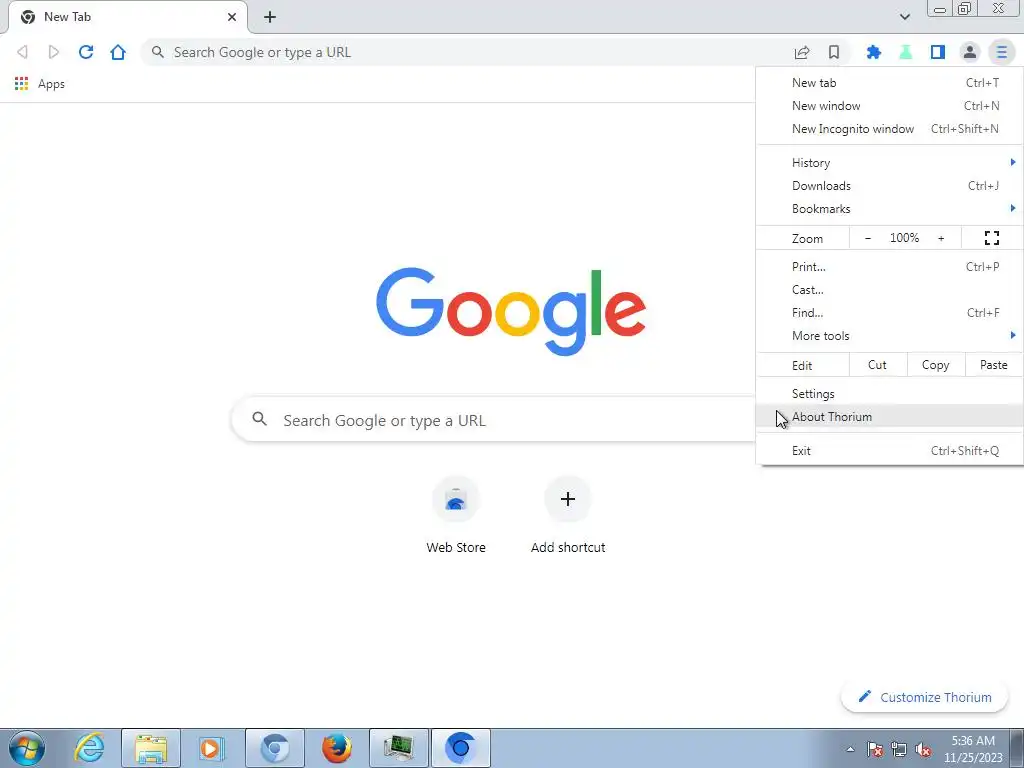
Task: Close the Thorium hamburger menu button
Action: click(1002, 52)
